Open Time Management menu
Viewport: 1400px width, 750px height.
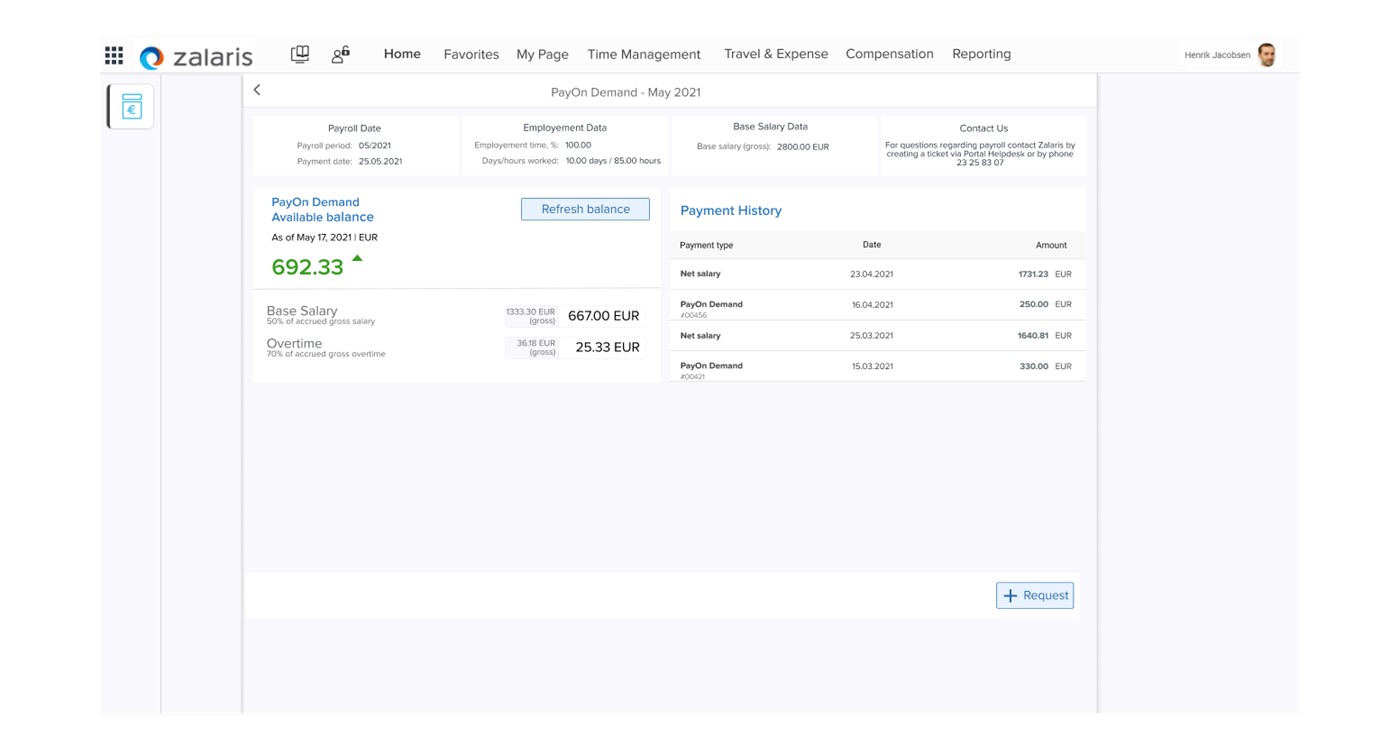(x=644, y=54)
